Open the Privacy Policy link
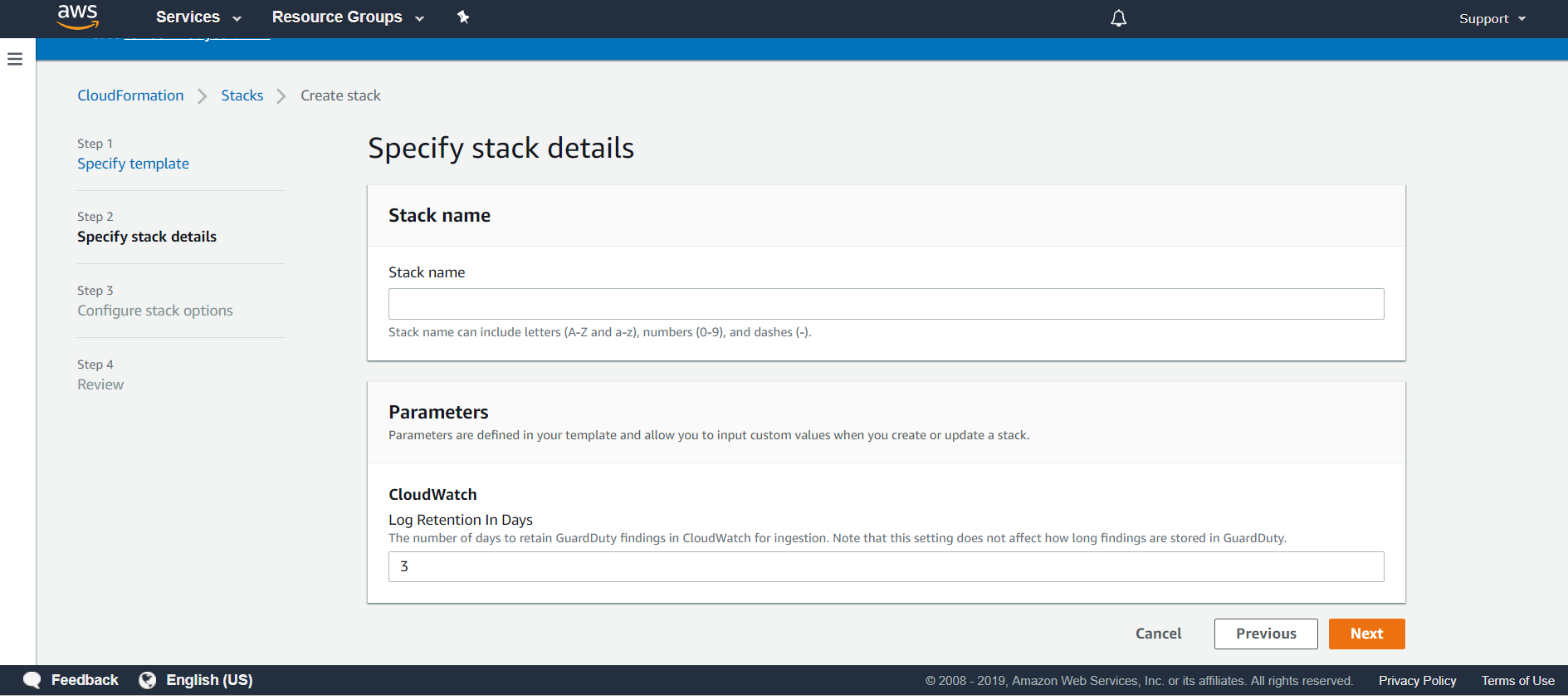This screenshot has width=1568, height=700. pyautogui.click(x=1417, y=681)
